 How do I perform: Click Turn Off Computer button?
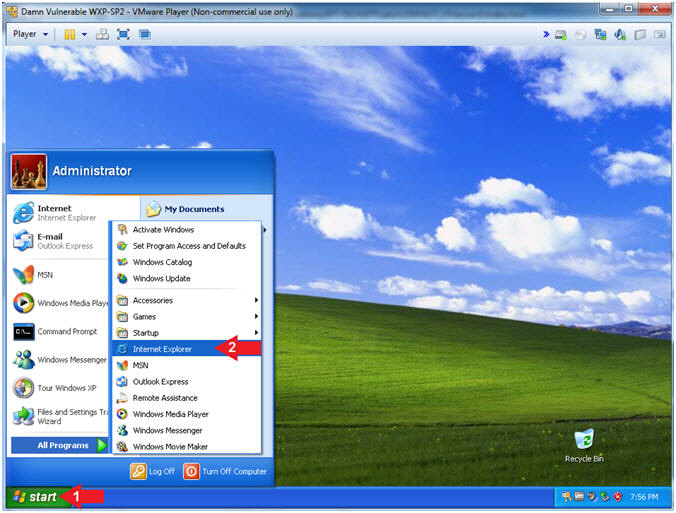(x=225, y=471)
